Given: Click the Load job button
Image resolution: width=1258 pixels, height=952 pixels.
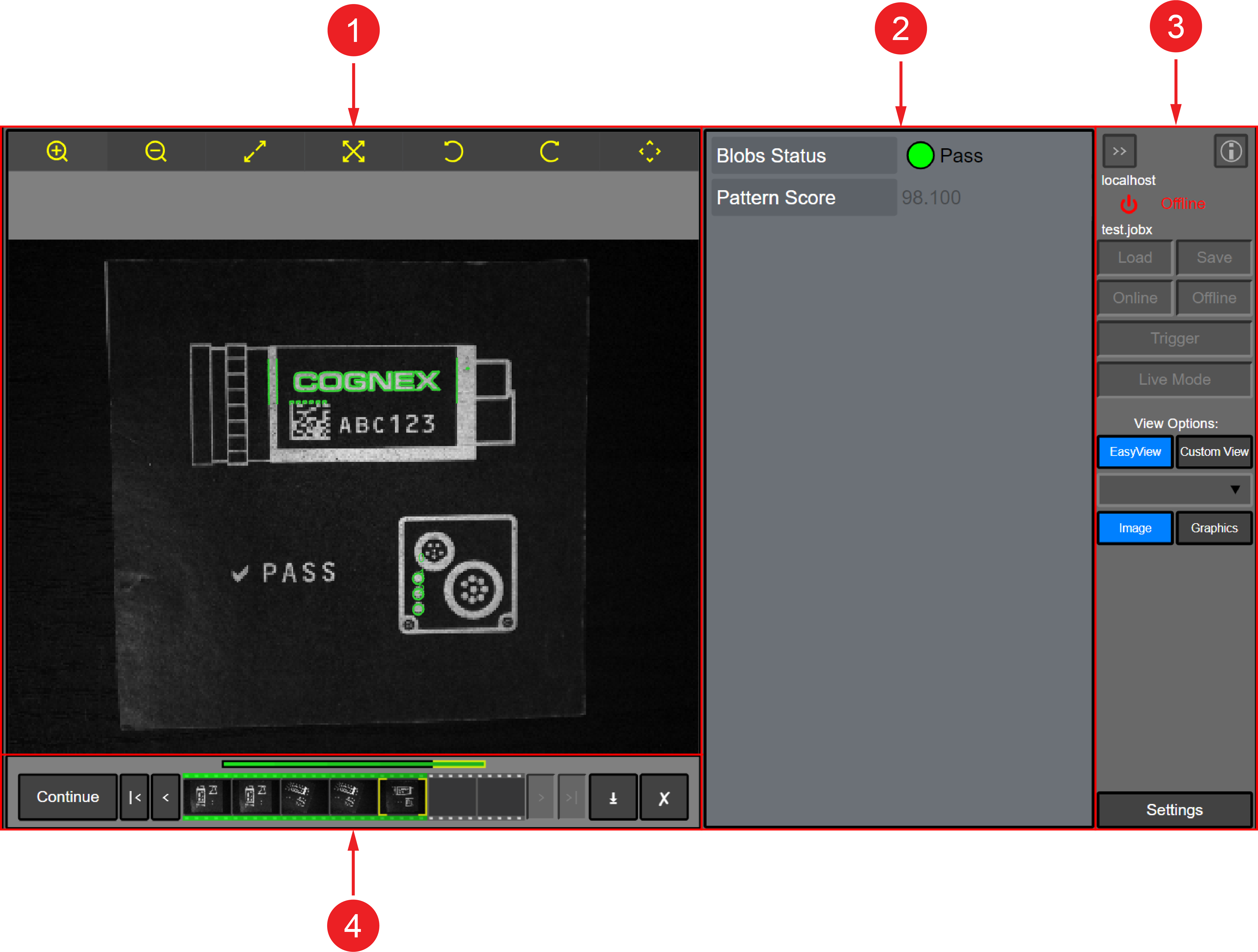Looking at the screenshot, I should pyautogui.click(x=1135, y=258).
